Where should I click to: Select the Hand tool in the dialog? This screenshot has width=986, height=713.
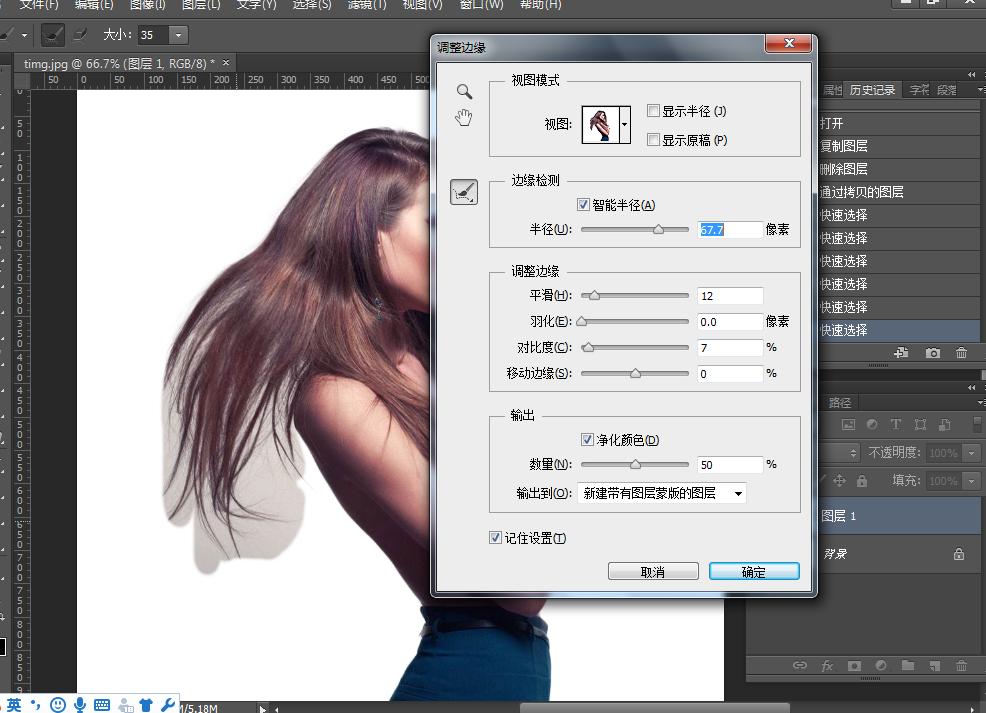464,118
